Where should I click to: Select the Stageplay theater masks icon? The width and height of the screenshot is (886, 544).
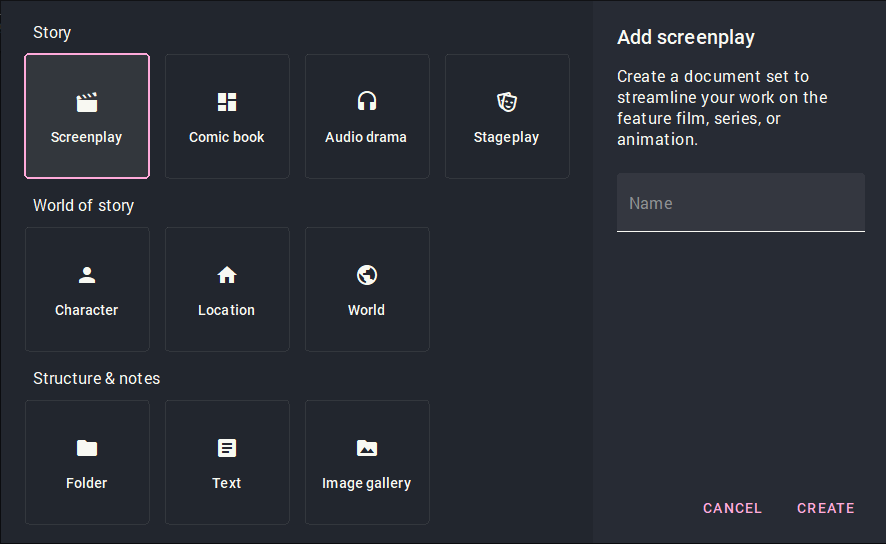(507, 102)
